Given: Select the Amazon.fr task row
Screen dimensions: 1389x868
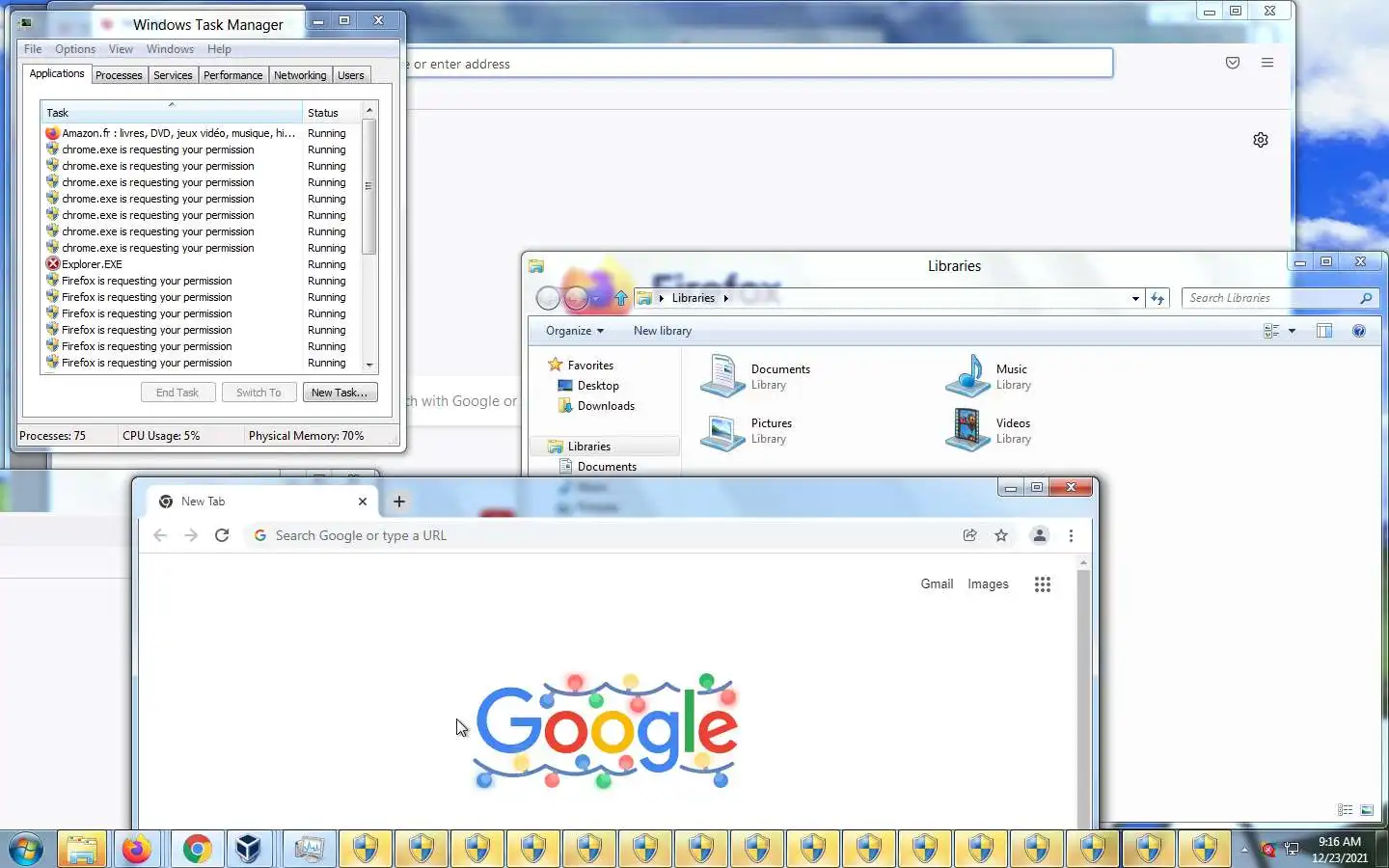Looking at the screenshot, I should [x=201, y=133].
